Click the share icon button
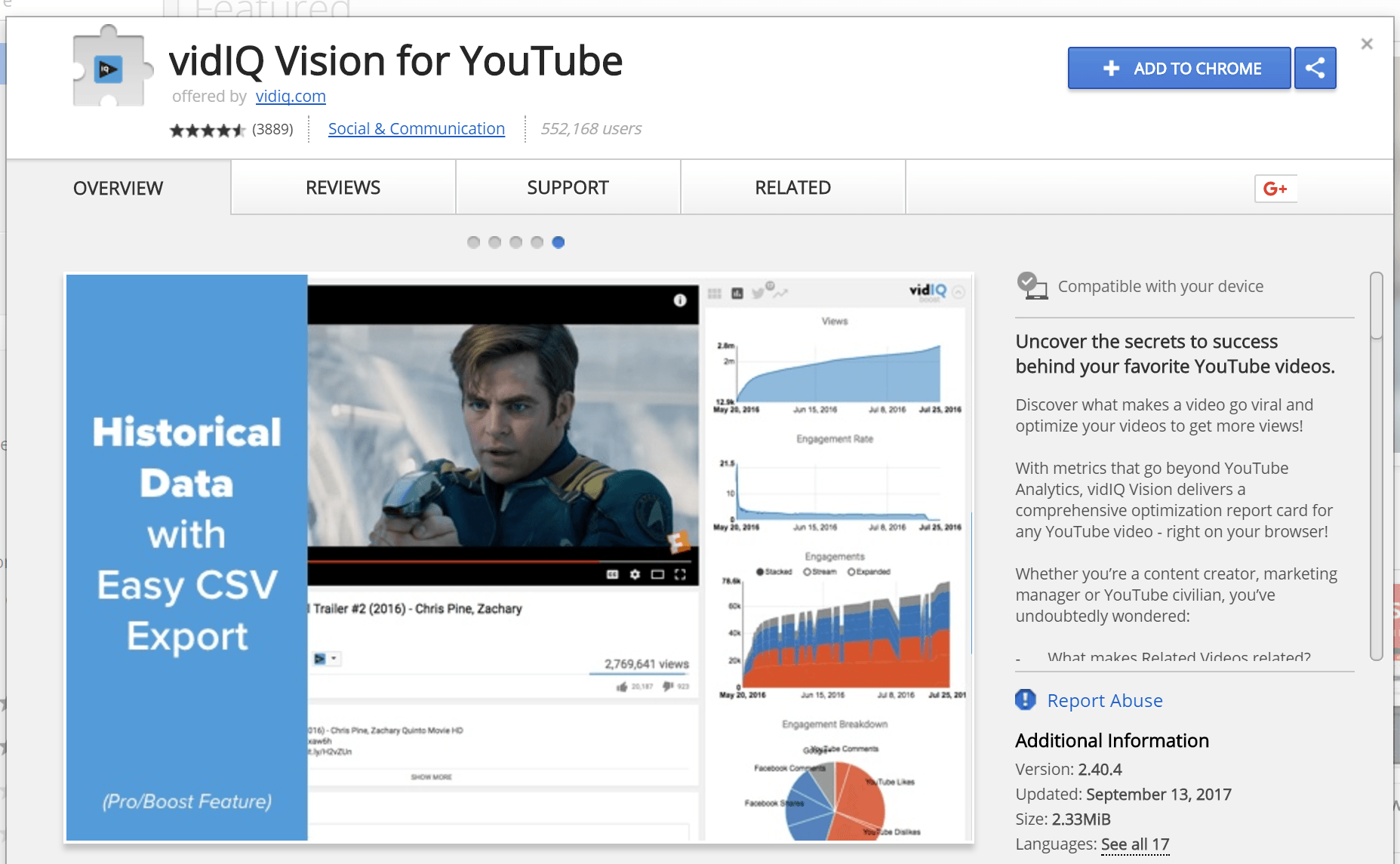The width and height of the screenshot is (1400, 864). [1315, 68]
